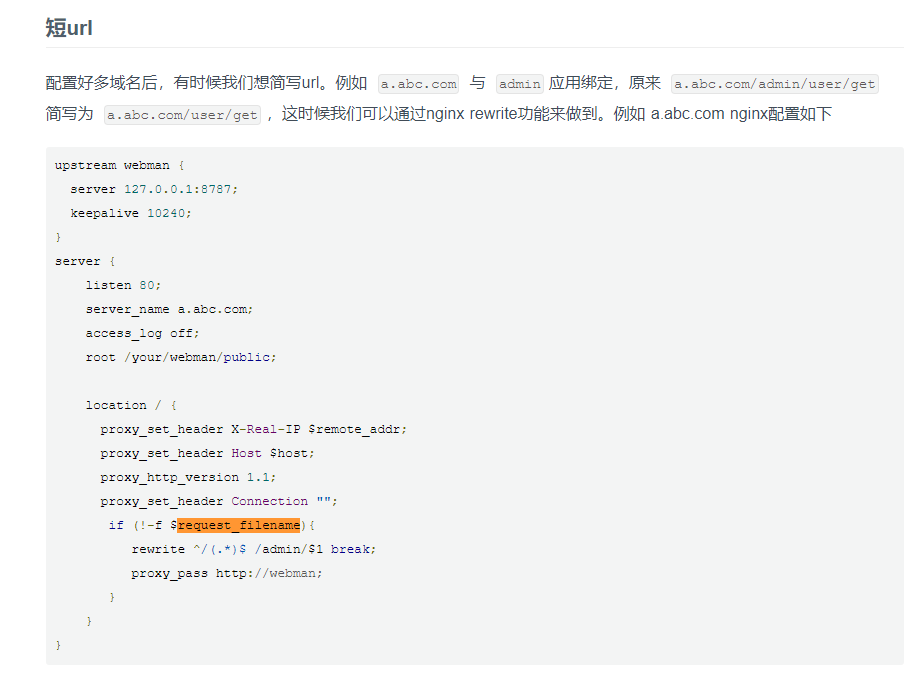919x683 pixels.
Task: Click the location / { line
Action: 131,406
